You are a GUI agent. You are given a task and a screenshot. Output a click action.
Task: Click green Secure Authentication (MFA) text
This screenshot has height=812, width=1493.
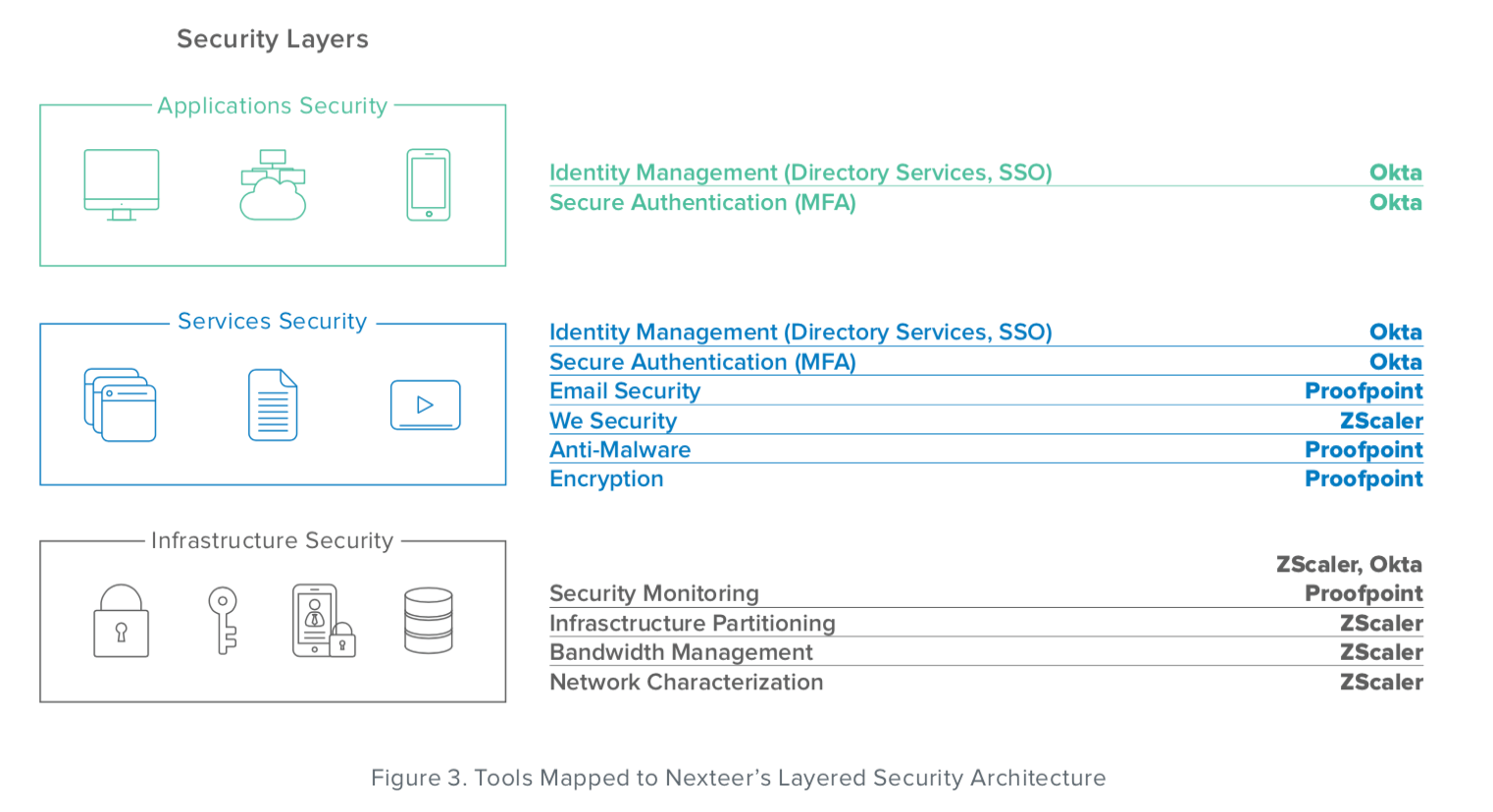pyautogui.click(x=702, y=202)
